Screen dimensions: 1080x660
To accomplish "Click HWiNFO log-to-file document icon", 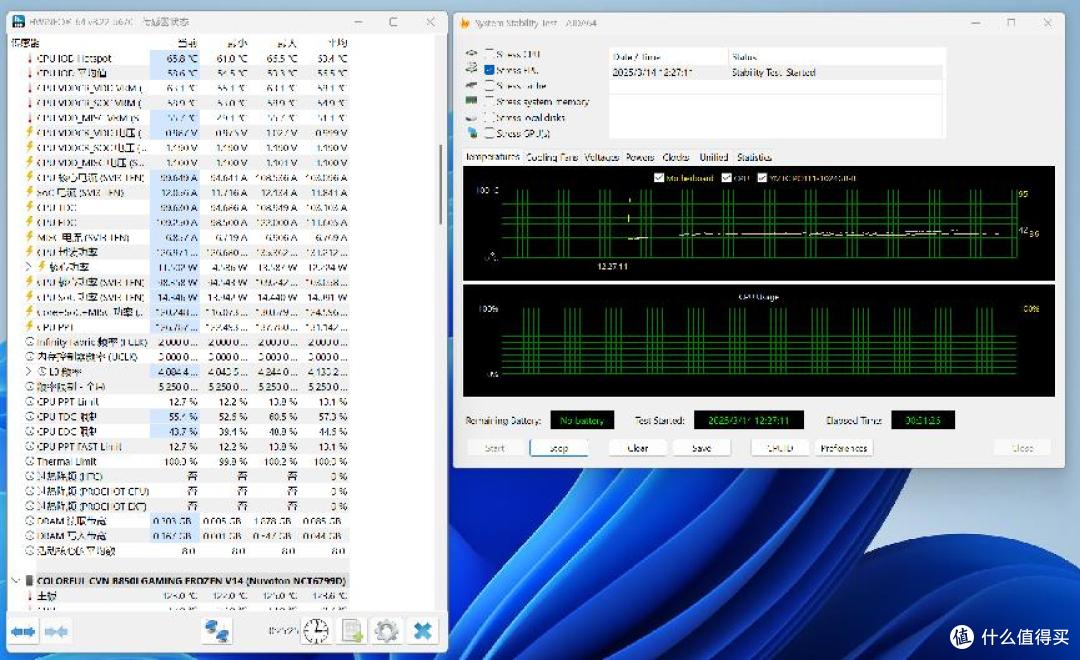I will click(x=352, y=631).
